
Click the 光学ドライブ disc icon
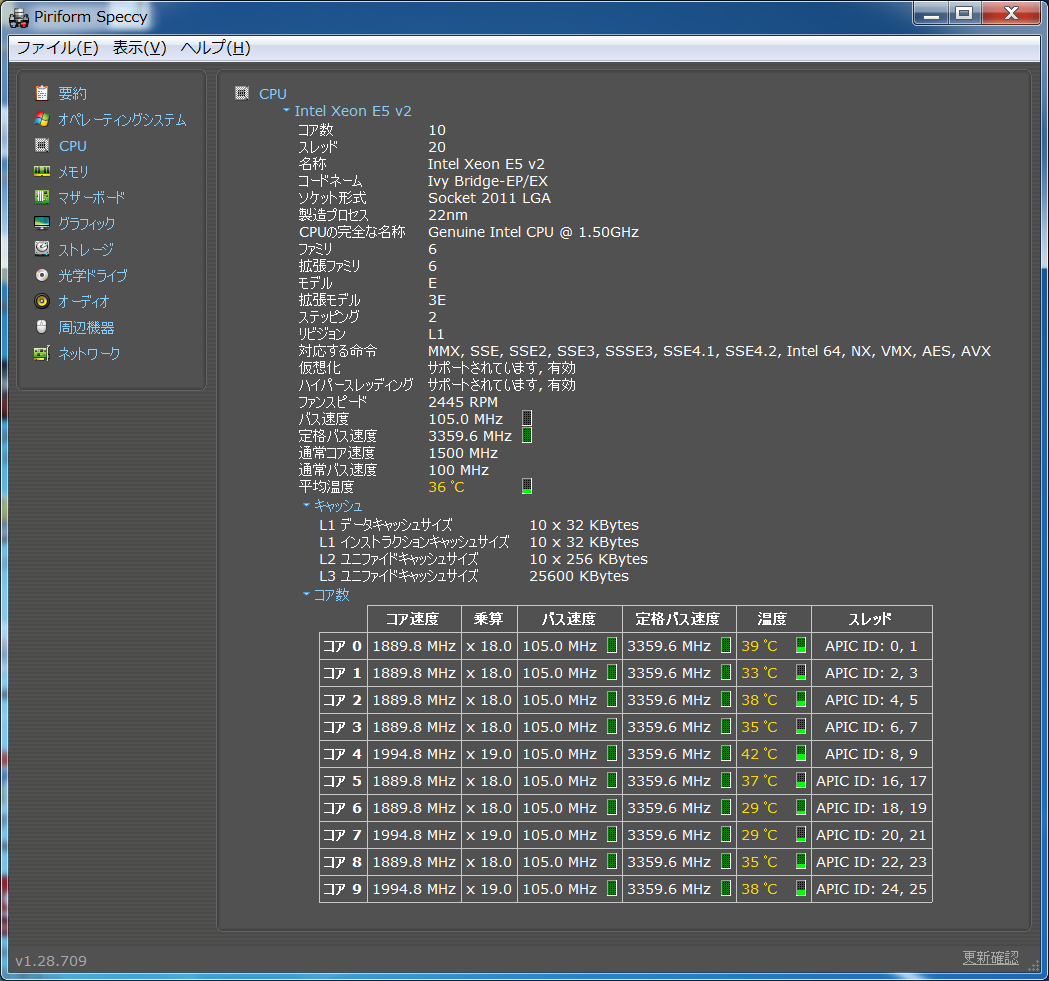tap(41, 275)
